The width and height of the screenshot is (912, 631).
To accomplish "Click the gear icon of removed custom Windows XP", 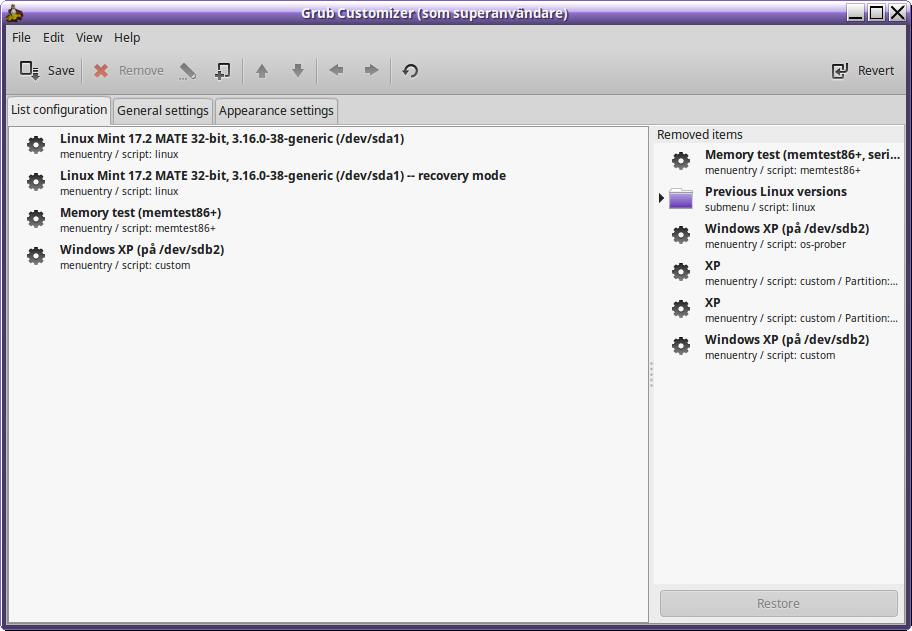I will (x=681, y=346).
